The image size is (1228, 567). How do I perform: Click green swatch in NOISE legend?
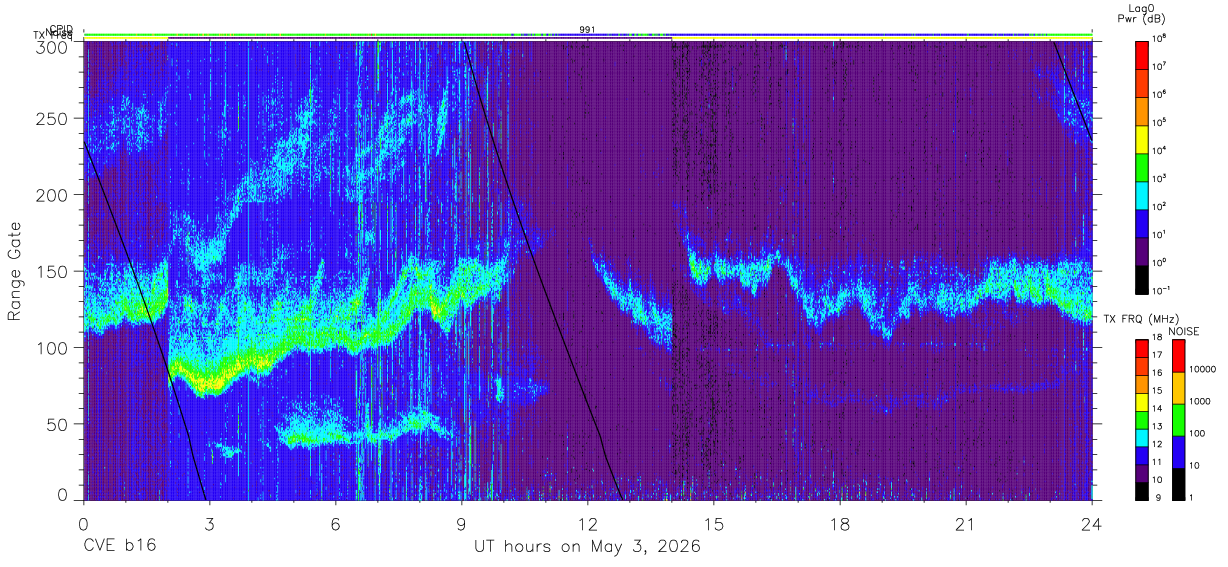click(x=1179, y=420)
